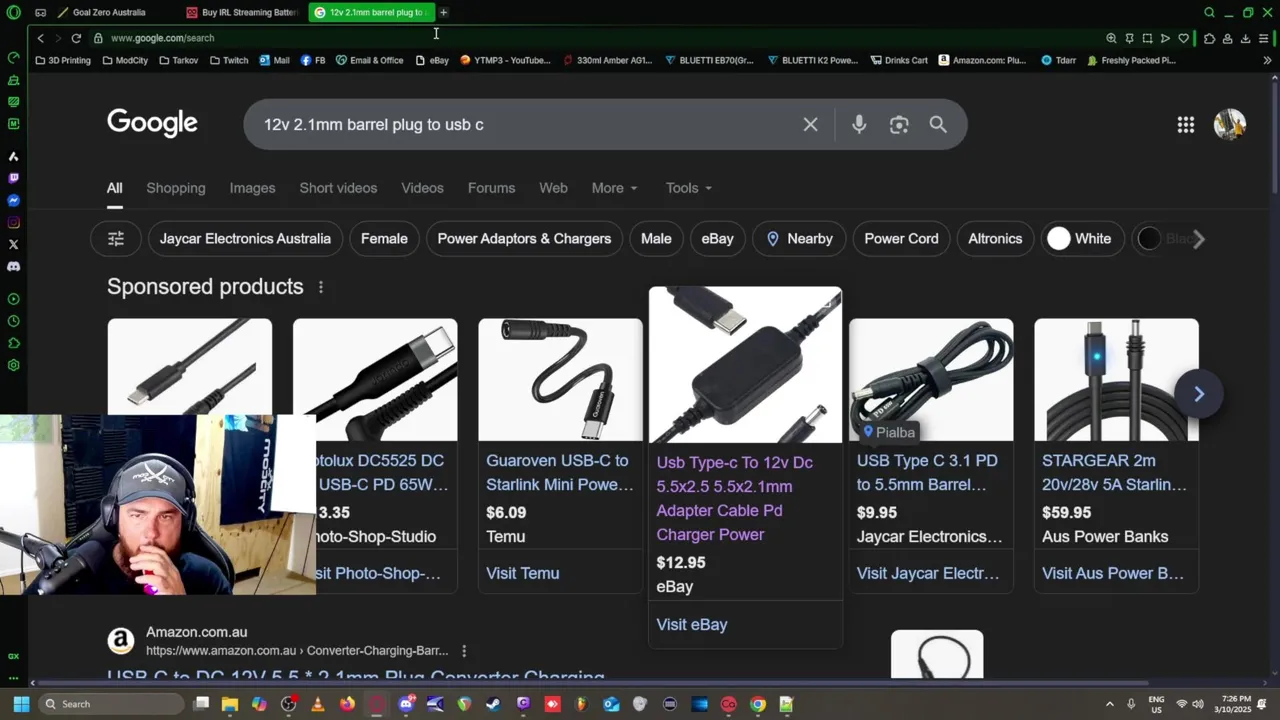Take a snapshot with the address bar icon
This screenshot has width=1280, height=720.
click(1147, 38)
